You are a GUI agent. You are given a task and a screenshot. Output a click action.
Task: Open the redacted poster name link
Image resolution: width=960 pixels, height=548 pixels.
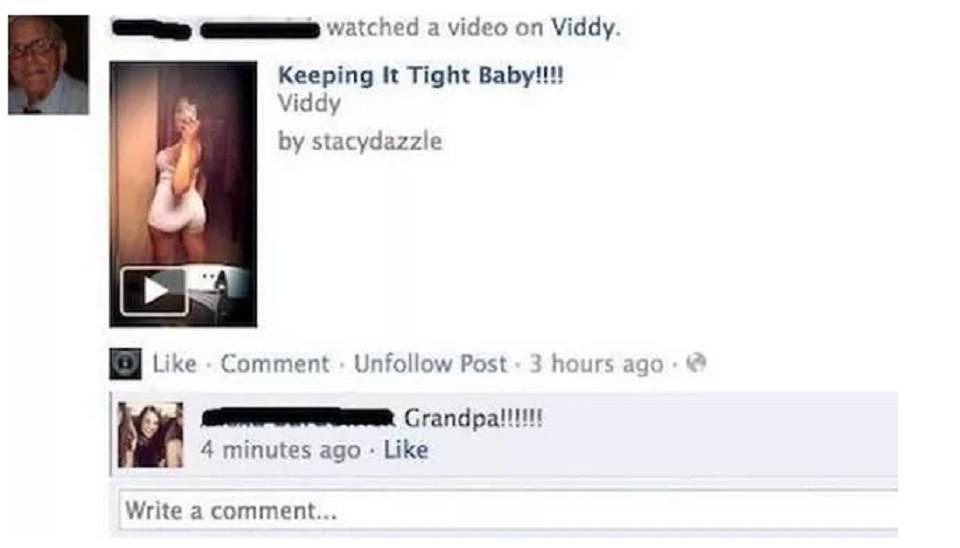[x=216, y=29]
